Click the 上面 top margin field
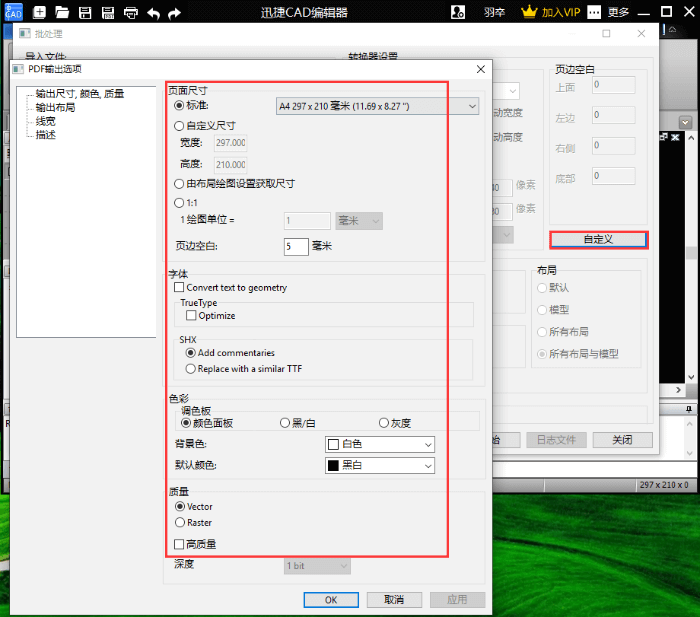The image size is (700, 617). [x=614, y=85]
